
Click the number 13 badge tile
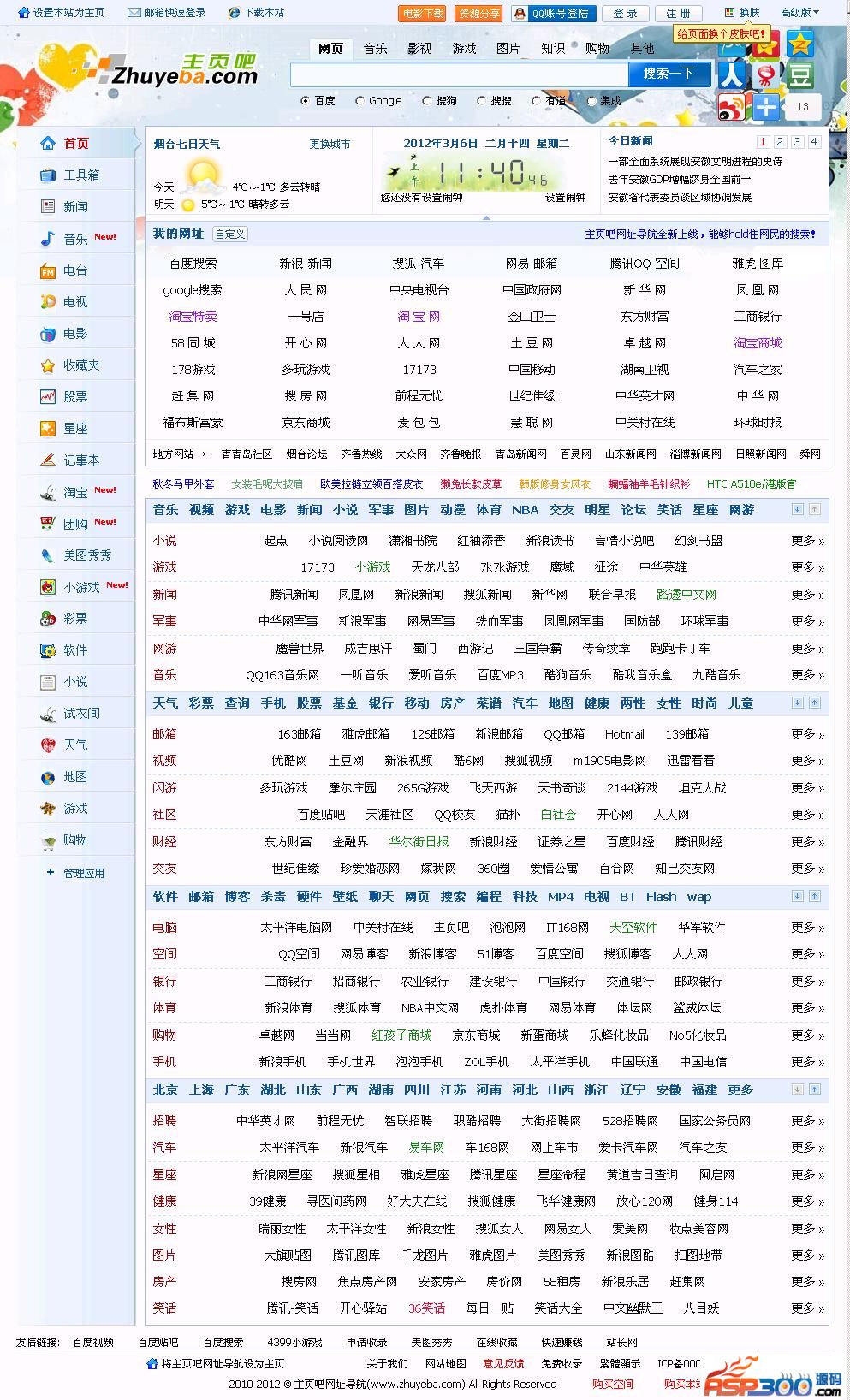(x=802, y=107)
